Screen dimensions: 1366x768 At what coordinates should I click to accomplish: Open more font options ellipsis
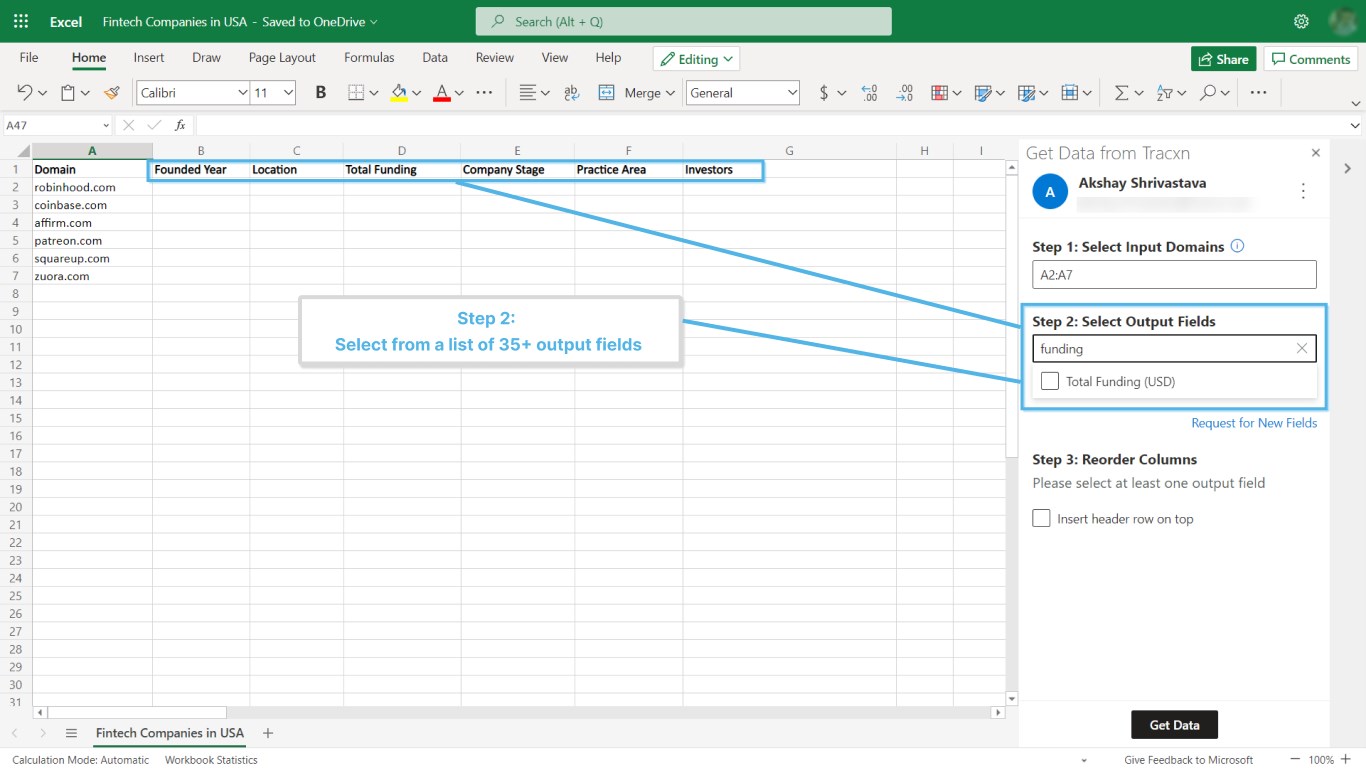[484, 93]
